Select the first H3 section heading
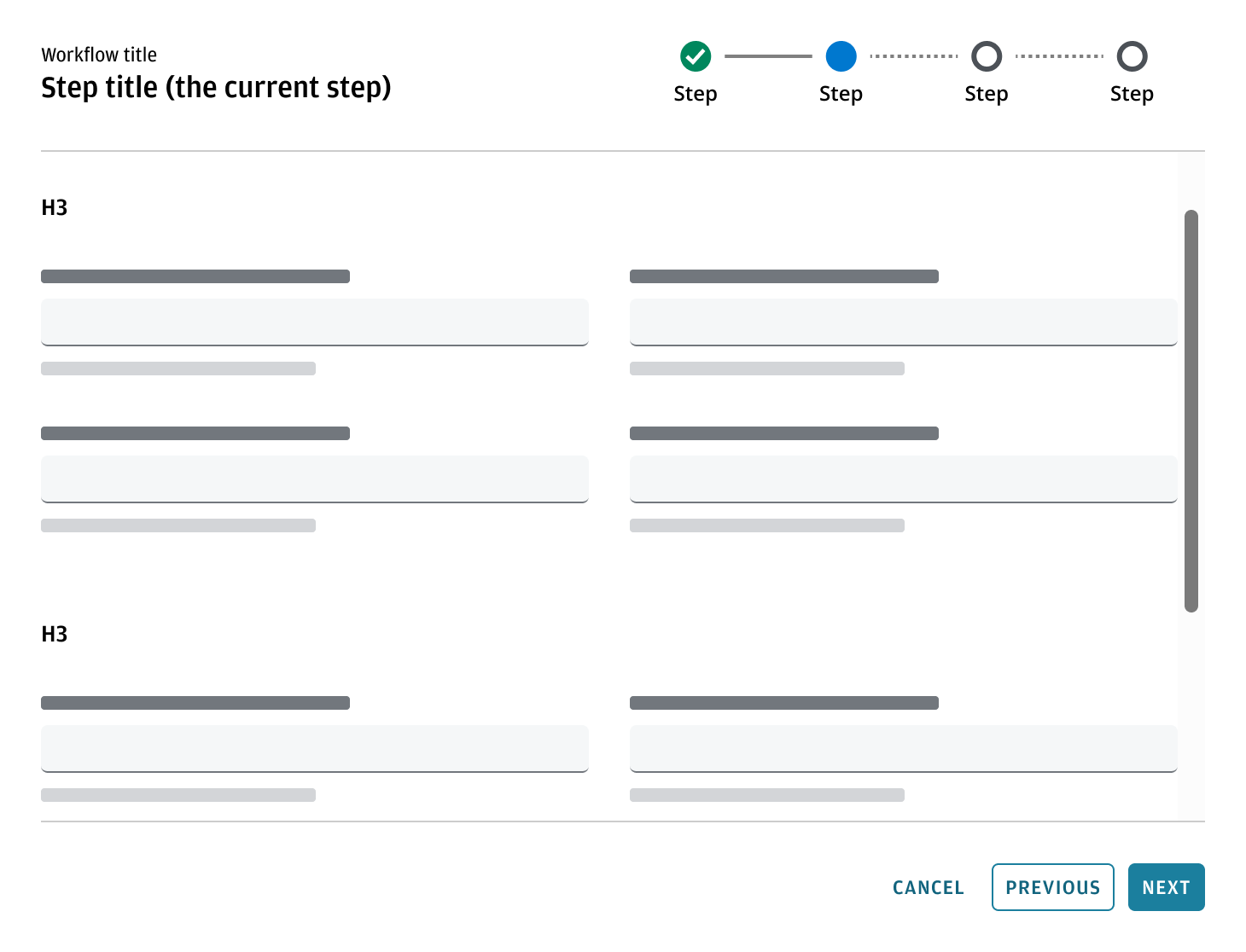This screenshot has width=1246, height=952. (x=55, y=206)
